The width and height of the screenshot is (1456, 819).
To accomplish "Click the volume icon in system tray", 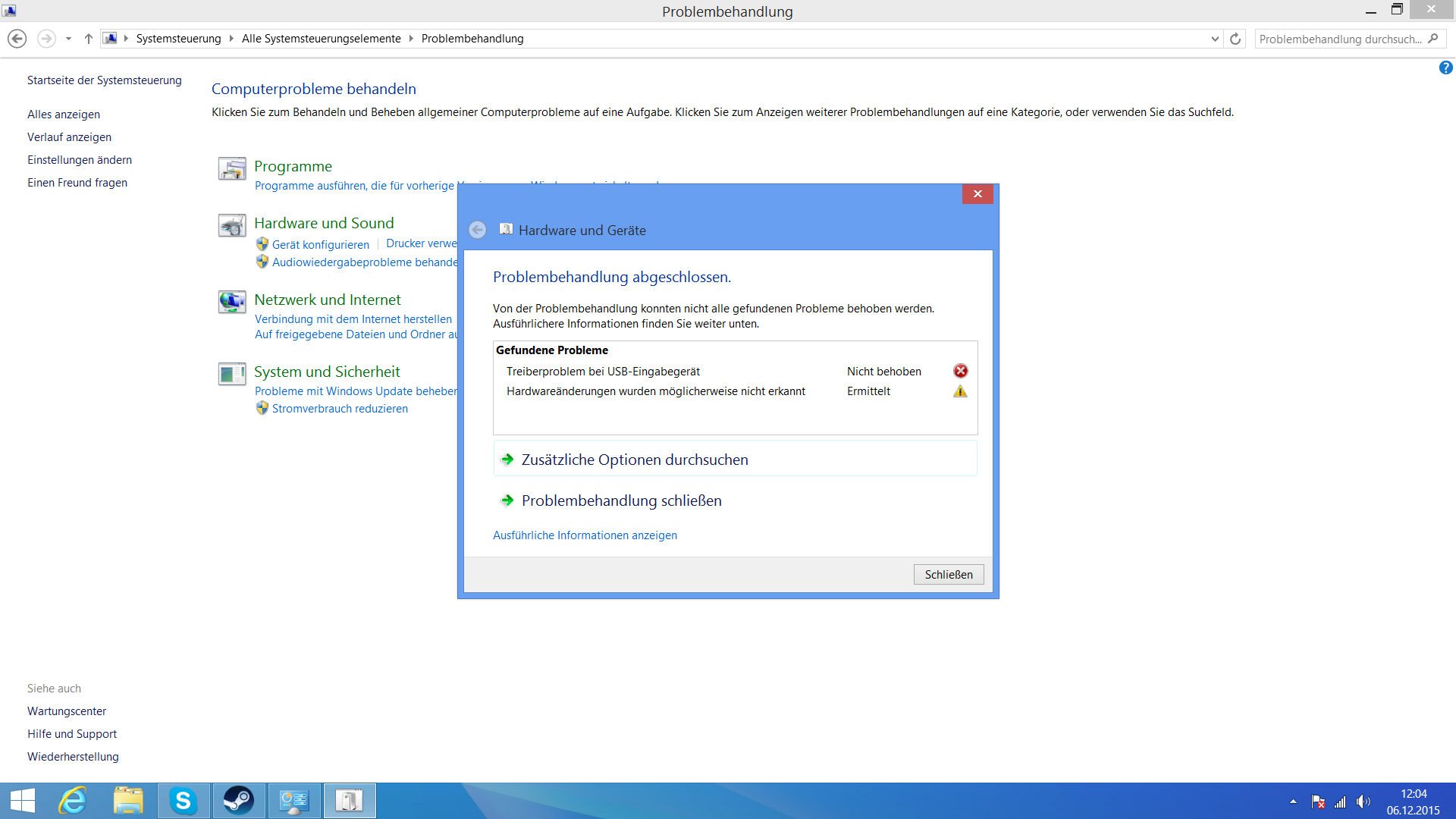I will click(x=1363, y=802).
